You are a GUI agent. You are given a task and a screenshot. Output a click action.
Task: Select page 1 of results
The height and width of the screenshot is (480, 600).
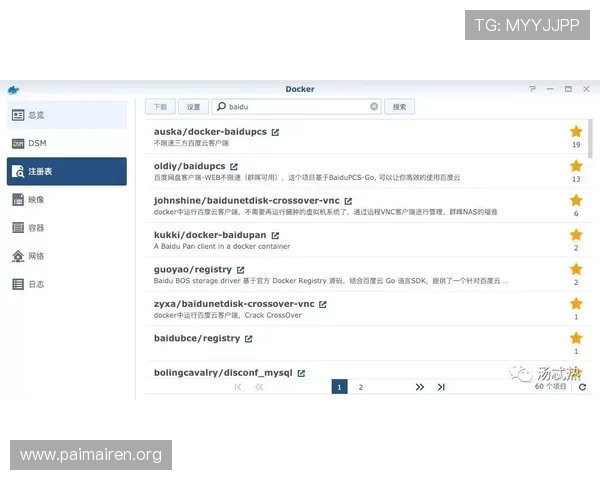[339, 387]
